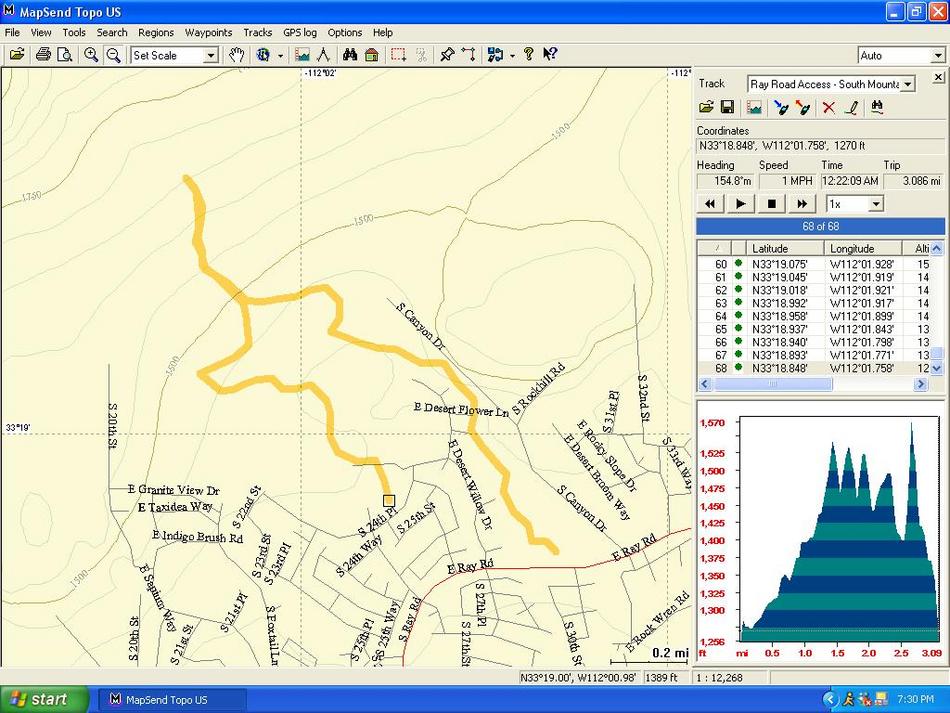Click the Windows Start button
Screen dimensions: 950x713
tap(42, 700)
